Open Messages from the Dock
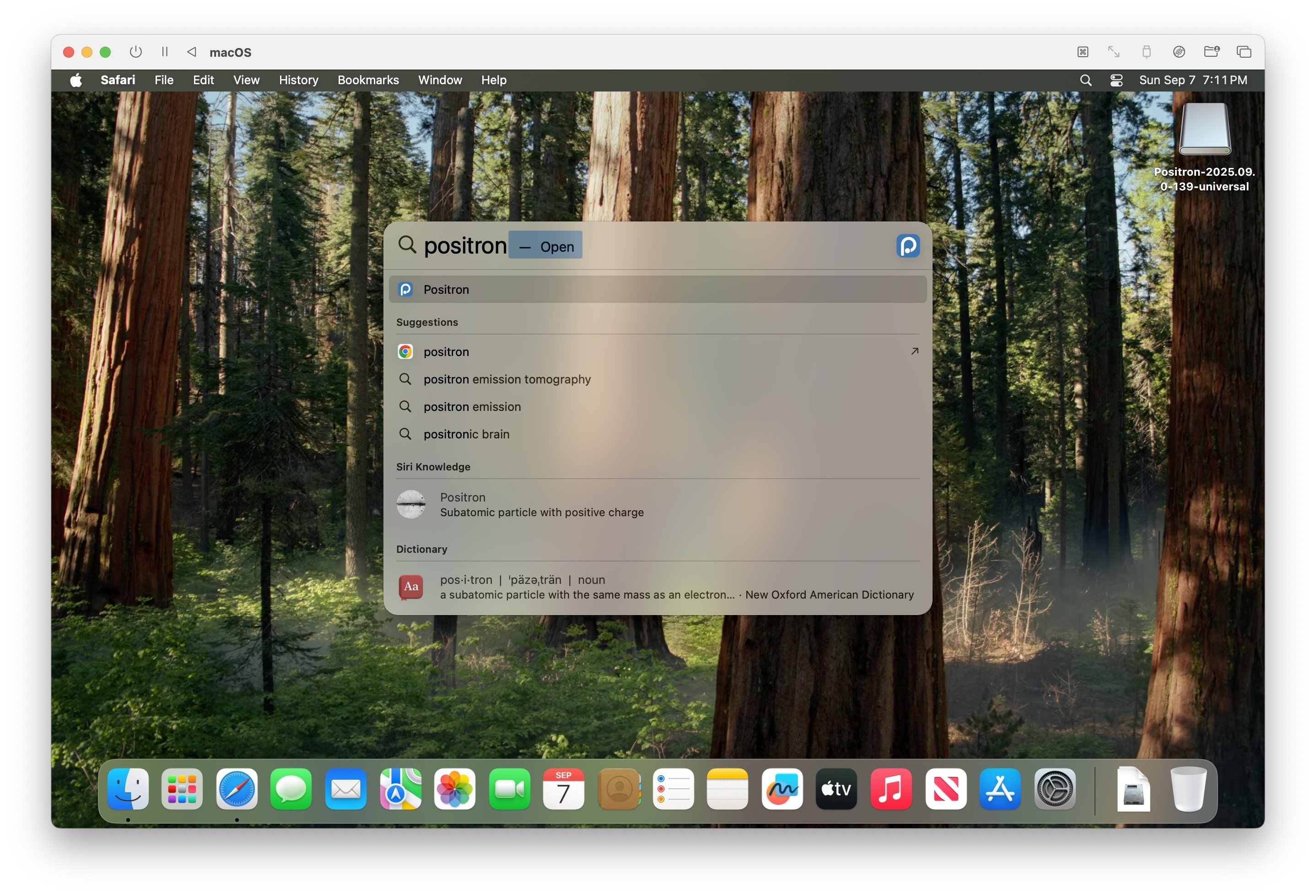 coord(291,788)
